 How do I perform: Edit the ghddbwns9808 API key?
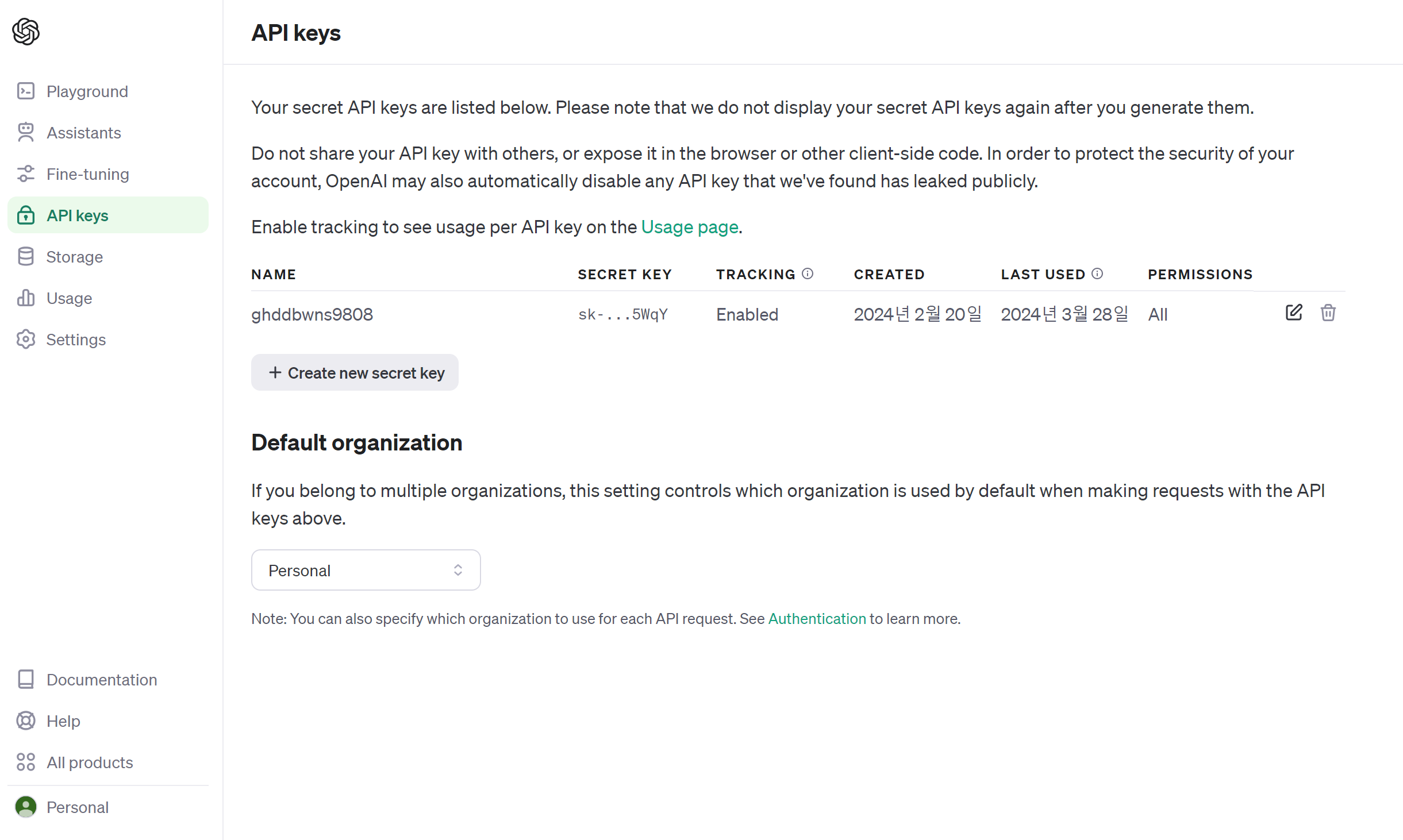click(x=1293, y=313)
